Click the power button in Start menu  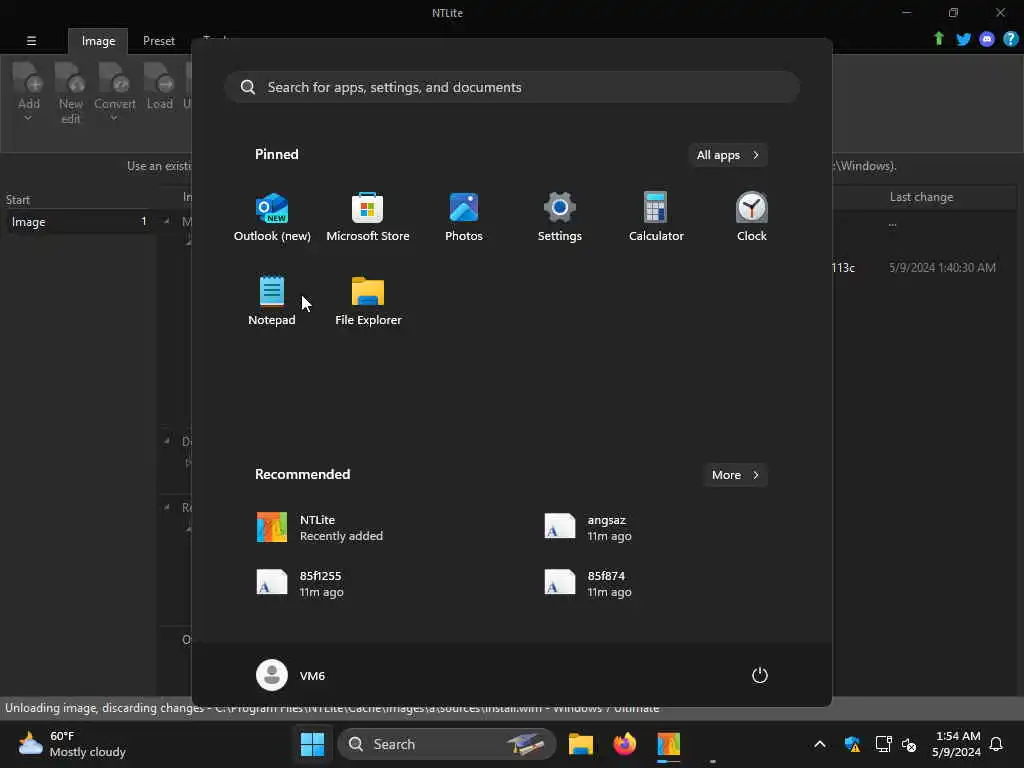(x=760, y=675)
